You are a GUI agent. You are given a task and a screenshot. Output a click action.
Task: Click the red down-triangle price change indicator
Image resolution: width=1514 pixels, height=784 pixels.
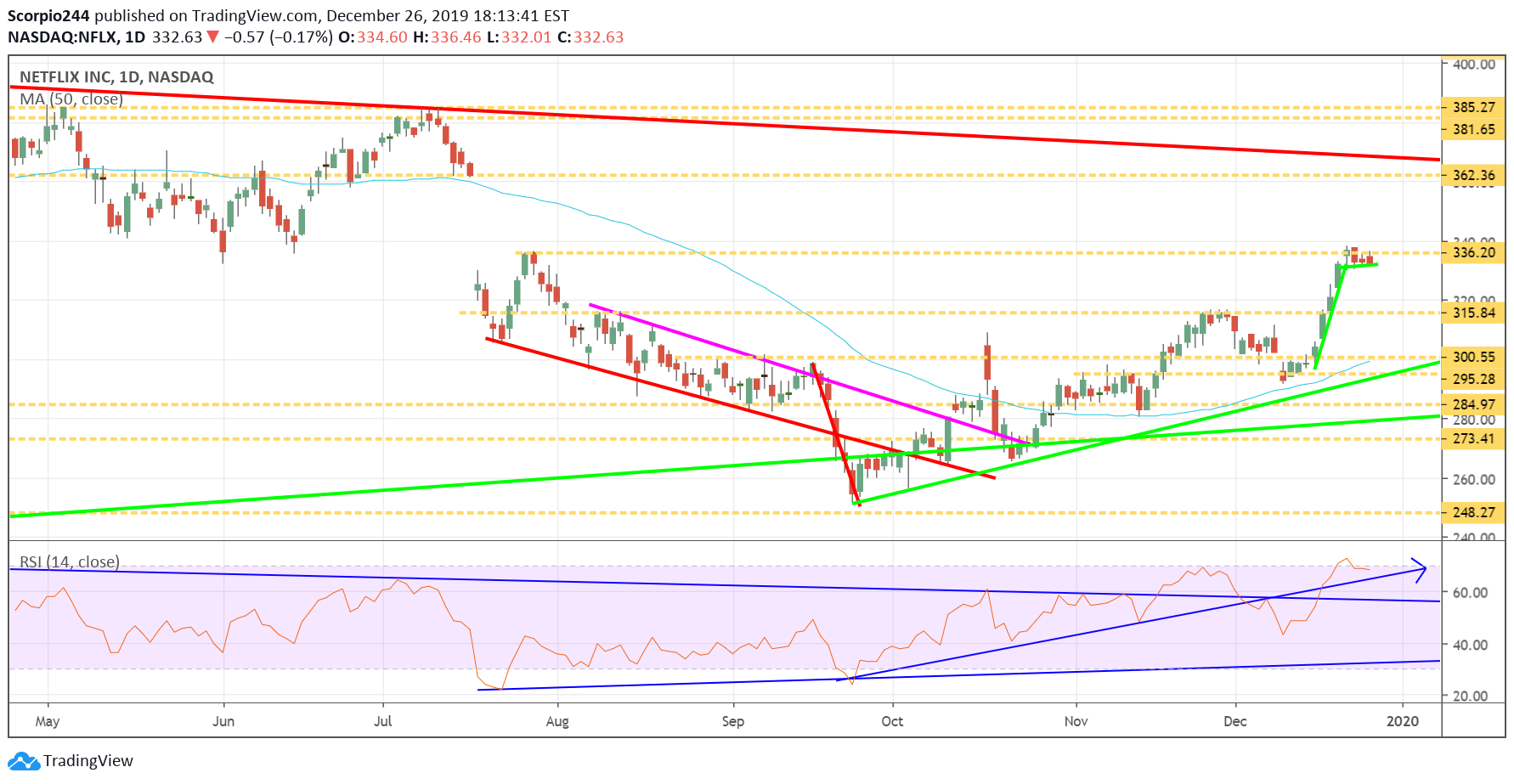tap(212, 37)
